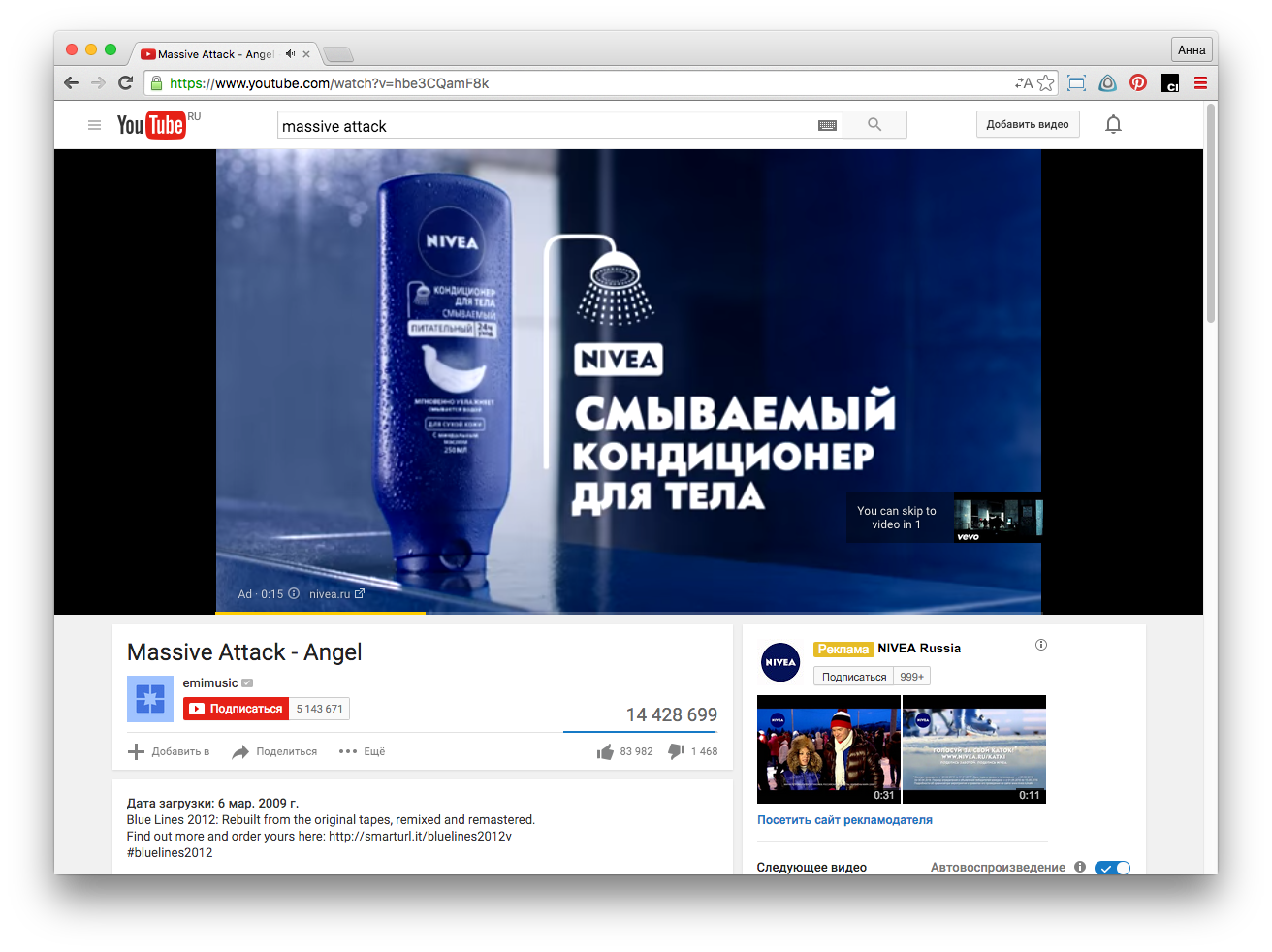
Task: Select the Massive Attack - Angel tab
Action: point(215,54)
